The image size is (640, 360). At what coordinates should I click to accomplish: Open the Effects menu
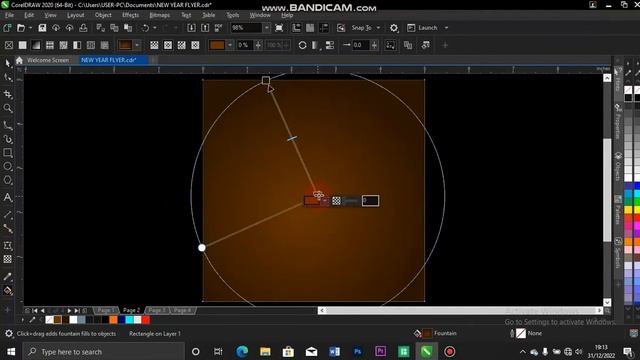(131, 15)
